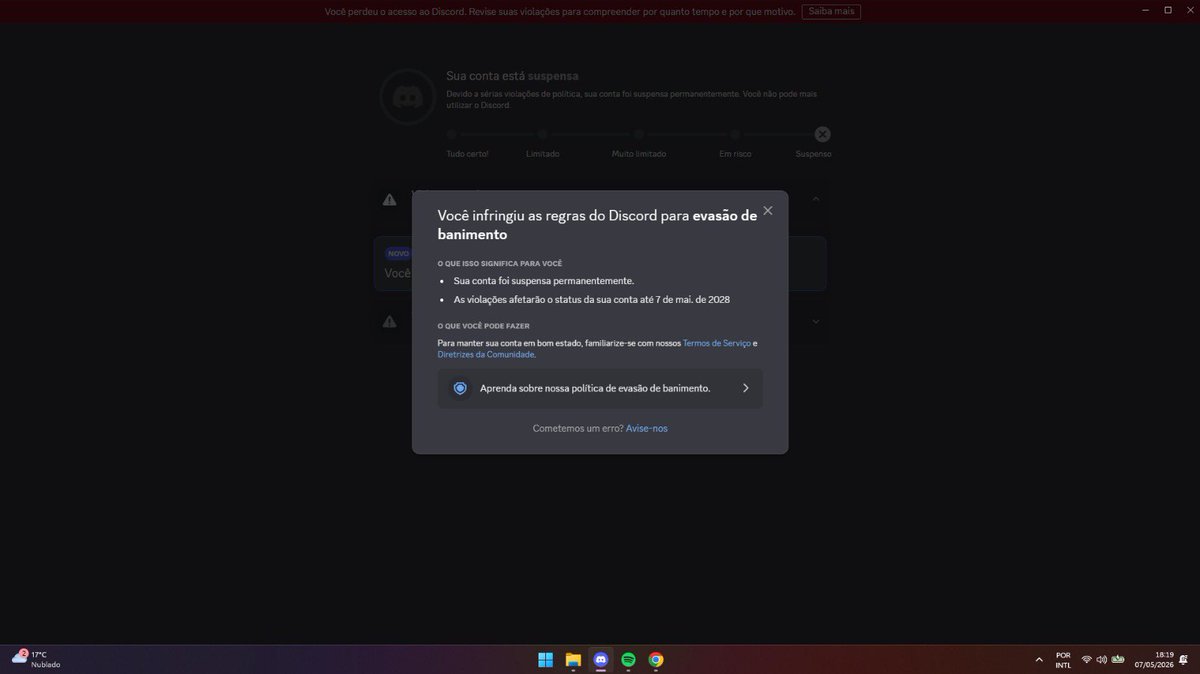The height and width of the screenshot is (674, 1200).
Task: Click the Saiba mais button in the top banner
Action: [831, 12]
